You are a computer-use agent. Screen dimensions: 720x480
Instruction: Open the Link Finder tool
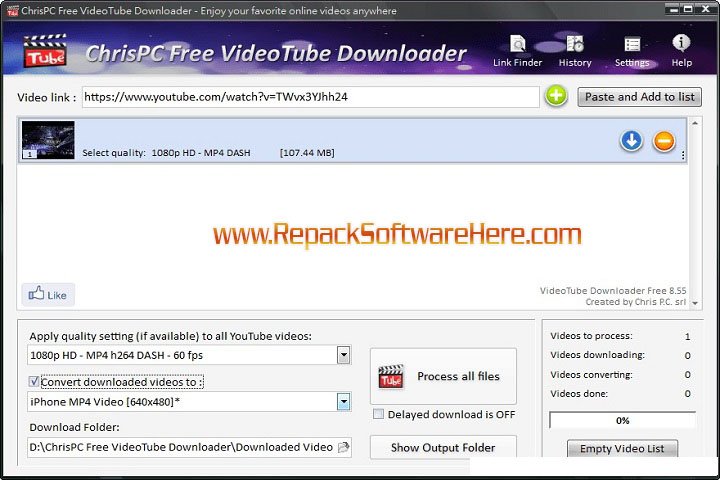[x=518, y=51]
